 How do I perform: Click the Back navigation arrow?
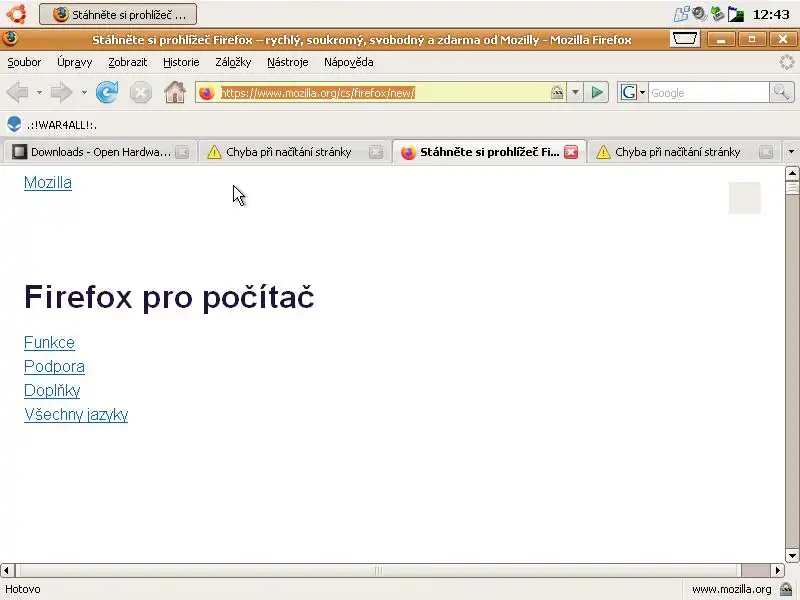coord(18,93)
